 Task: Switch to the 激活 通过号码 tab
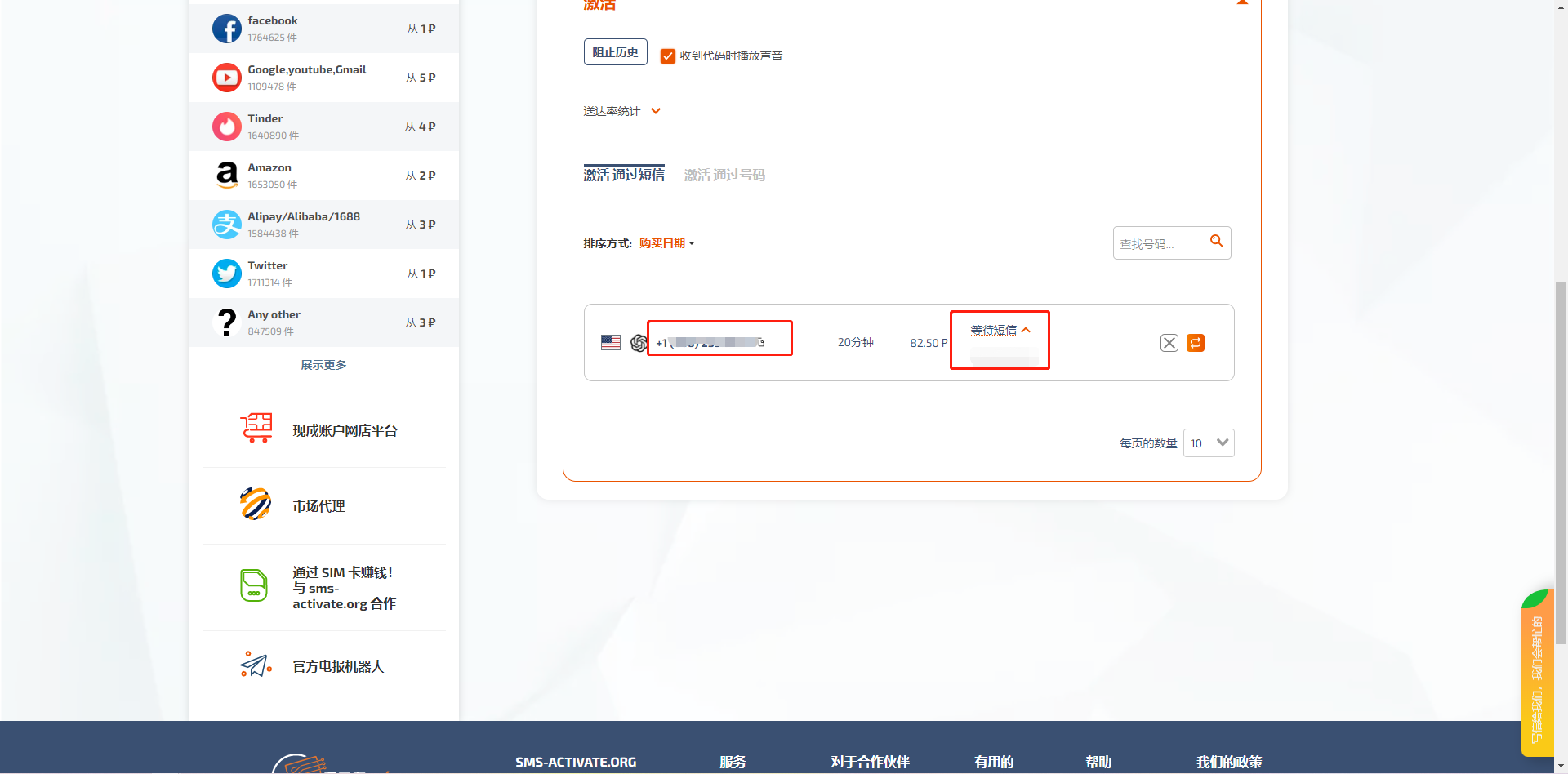(724, 175)
